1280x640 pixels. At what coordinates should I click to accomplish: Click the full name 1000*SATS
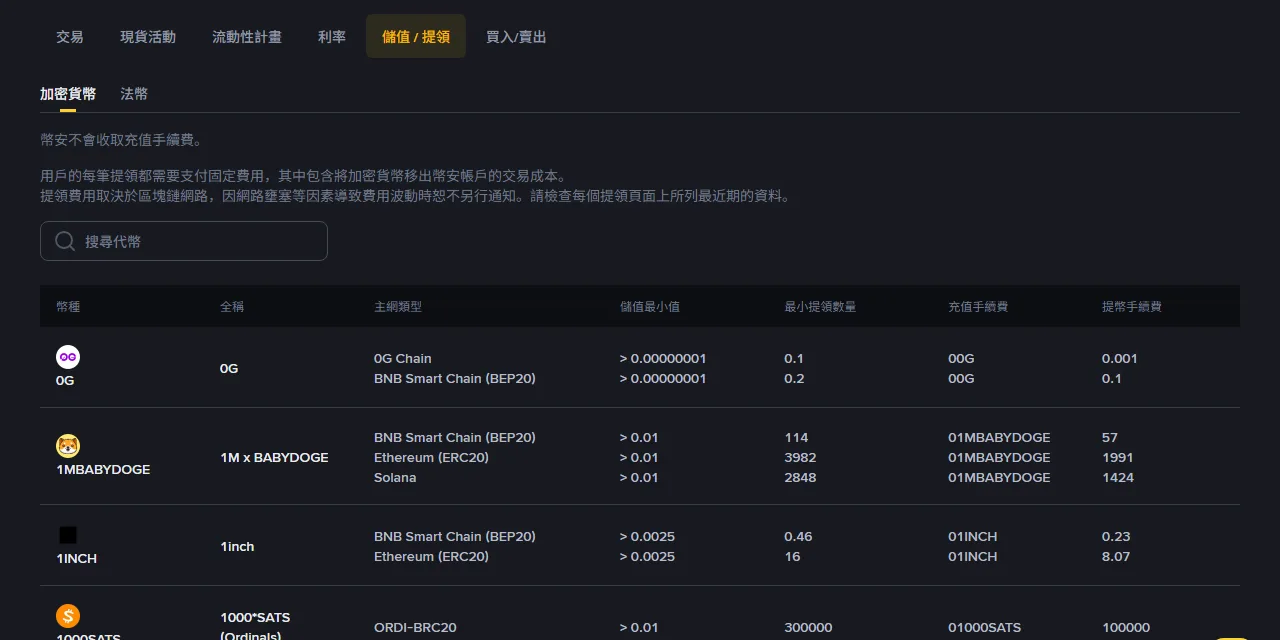point(255,618)
